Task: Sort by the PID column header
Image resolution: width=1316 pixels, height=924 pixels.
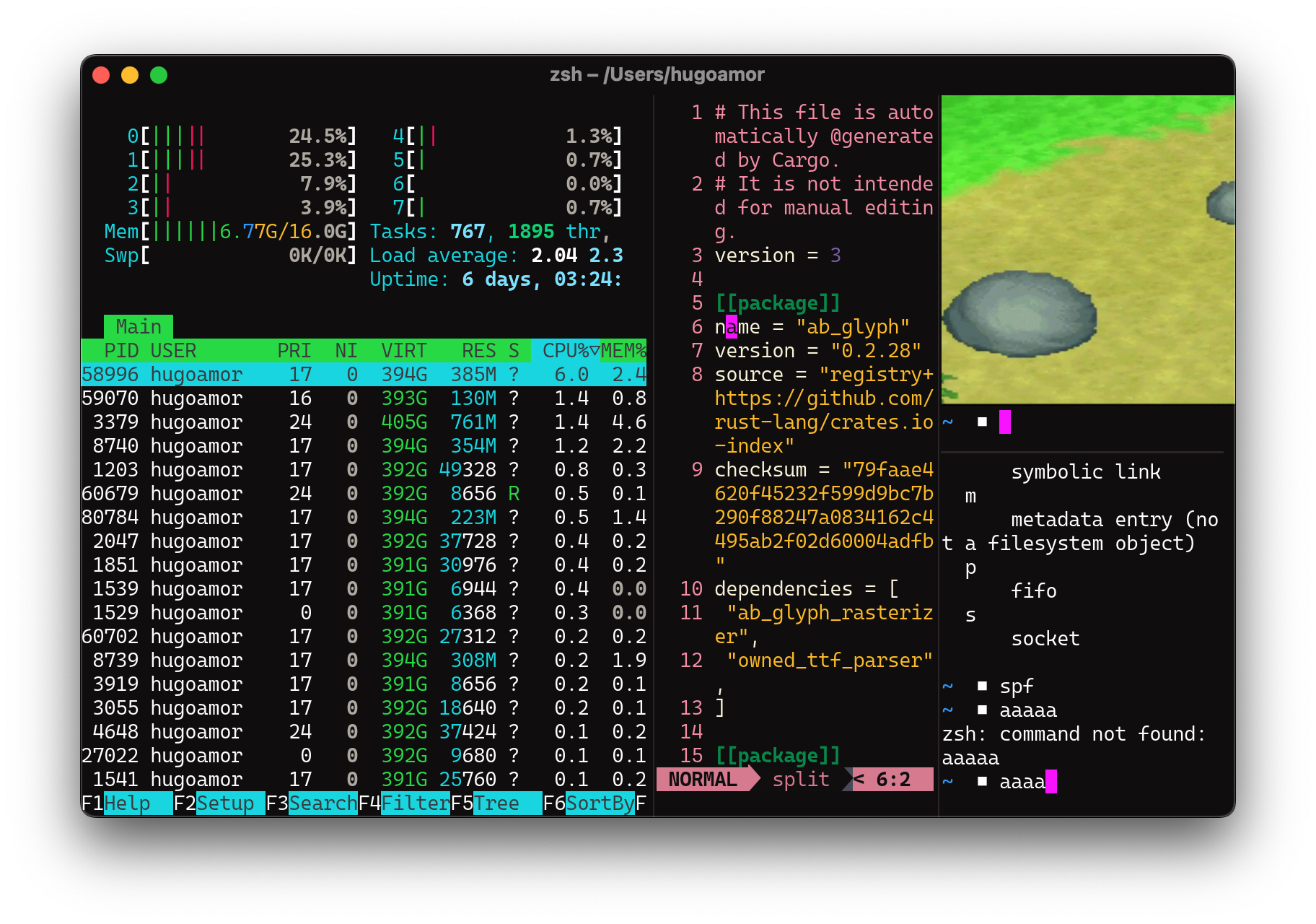Action: pyautogui.click(x=121, y=350)
